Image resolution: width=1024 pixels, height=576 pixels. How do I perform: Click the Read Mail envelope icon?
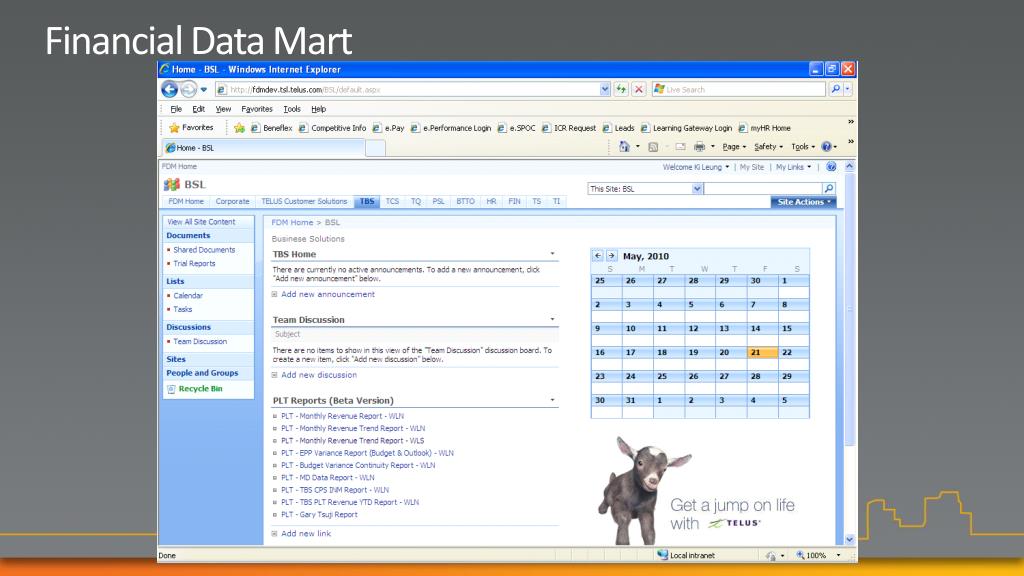tap(680, 147)
